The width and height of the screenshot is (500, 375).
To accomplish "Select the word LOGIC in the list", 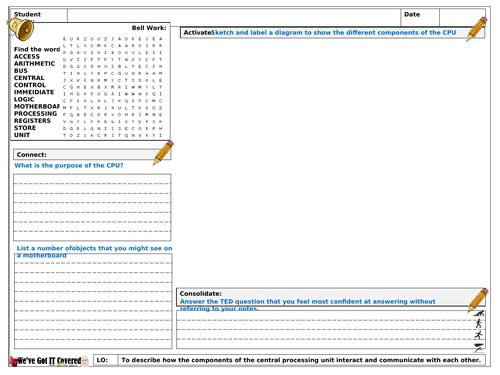I will [x=24, y=99].
